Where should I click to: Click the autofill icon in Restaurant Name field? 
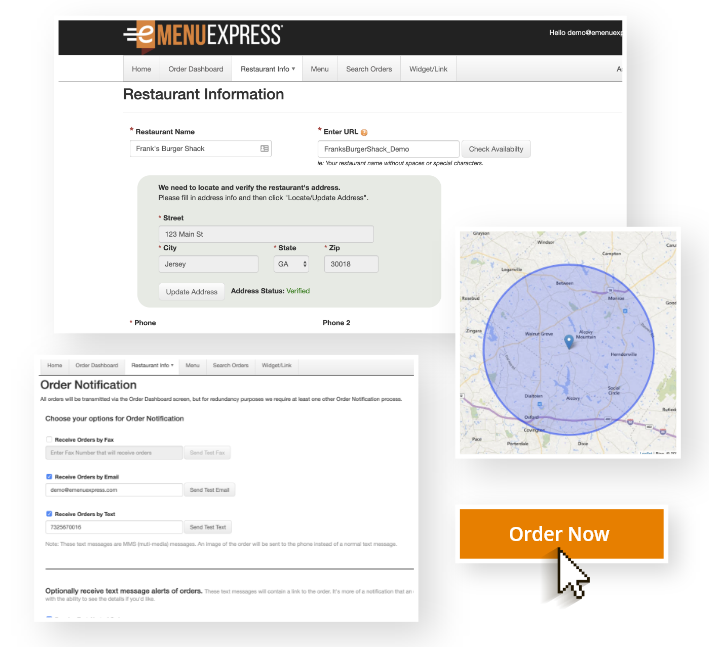tap(265, 149)
